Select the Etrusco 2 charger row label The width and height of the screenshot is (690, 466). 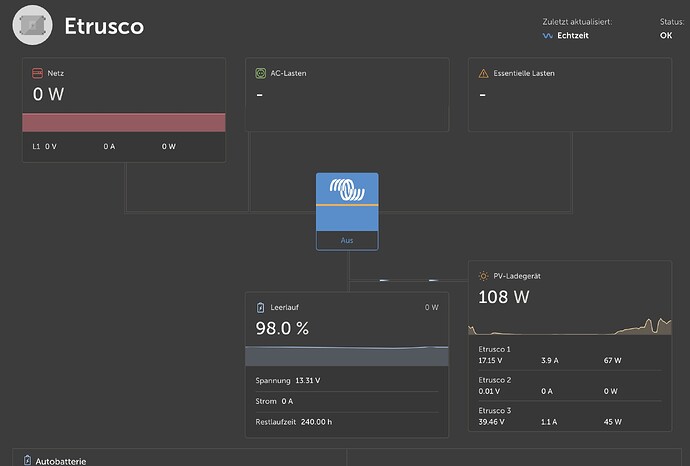[495, 380]
